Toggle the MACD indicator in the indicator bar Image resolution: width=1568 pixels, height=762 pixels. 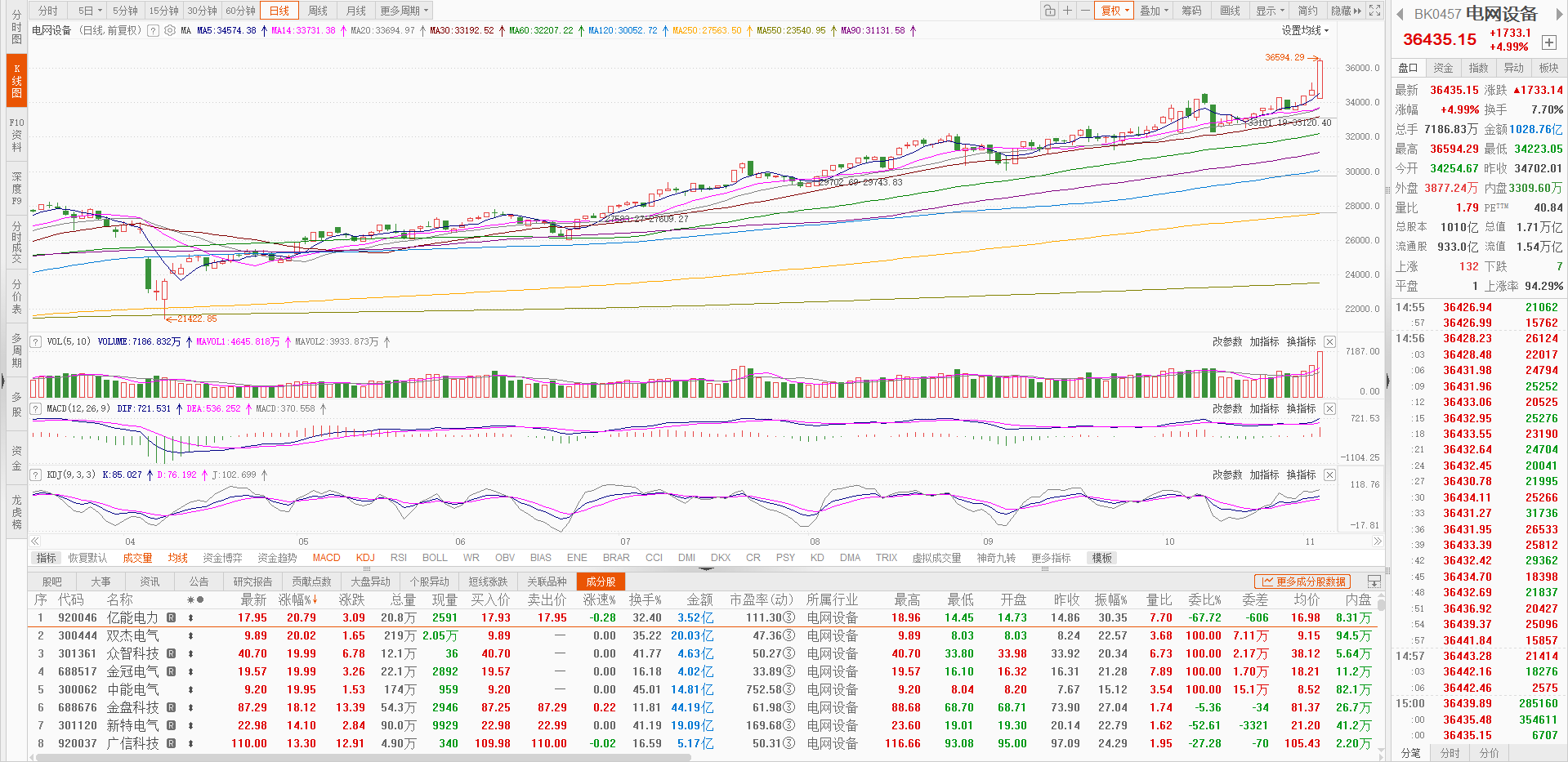pos(326,558)
